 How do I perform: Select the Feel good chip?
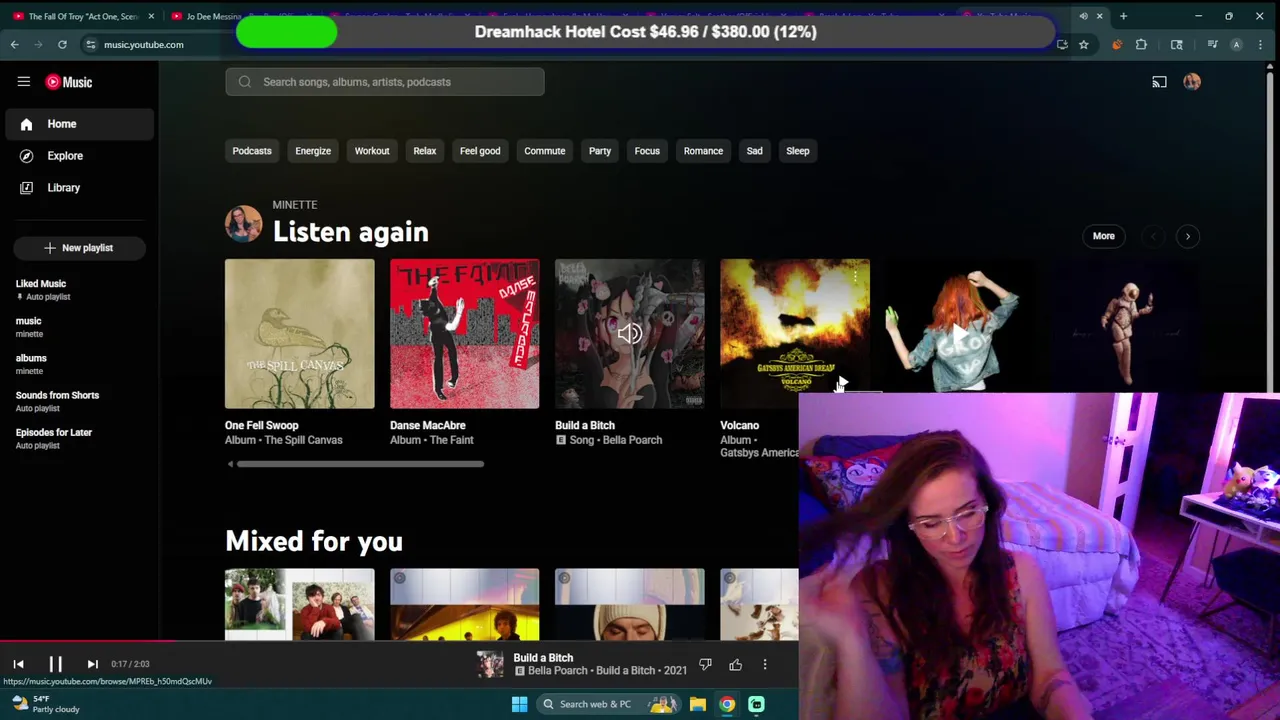480,151
